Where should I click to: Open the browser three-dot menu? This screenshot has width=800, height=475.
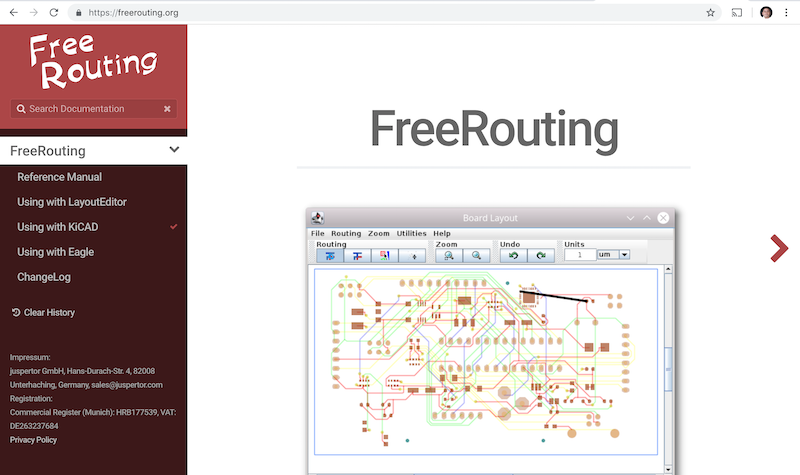(x=786, y=13)
